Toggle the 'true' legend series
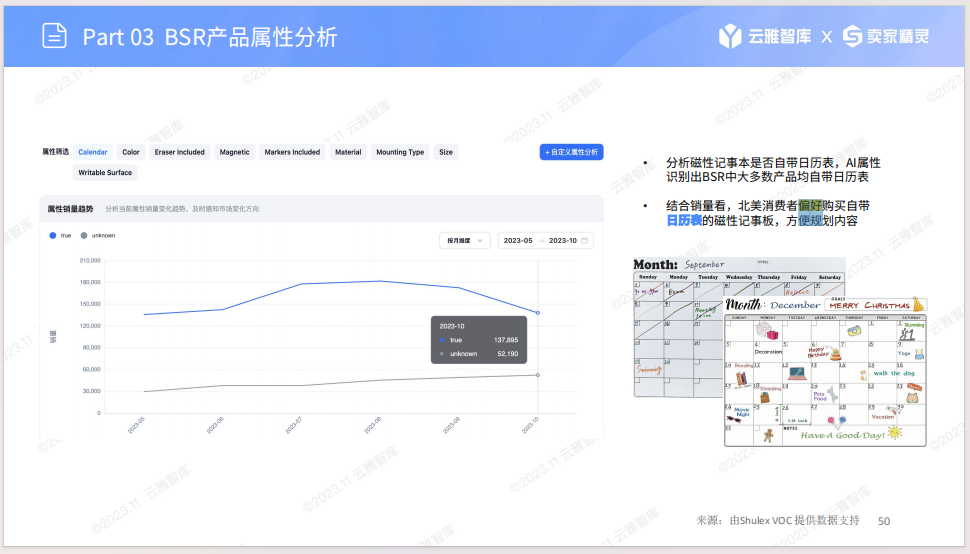This screenshot has height=554, width=970. [61, 236]
